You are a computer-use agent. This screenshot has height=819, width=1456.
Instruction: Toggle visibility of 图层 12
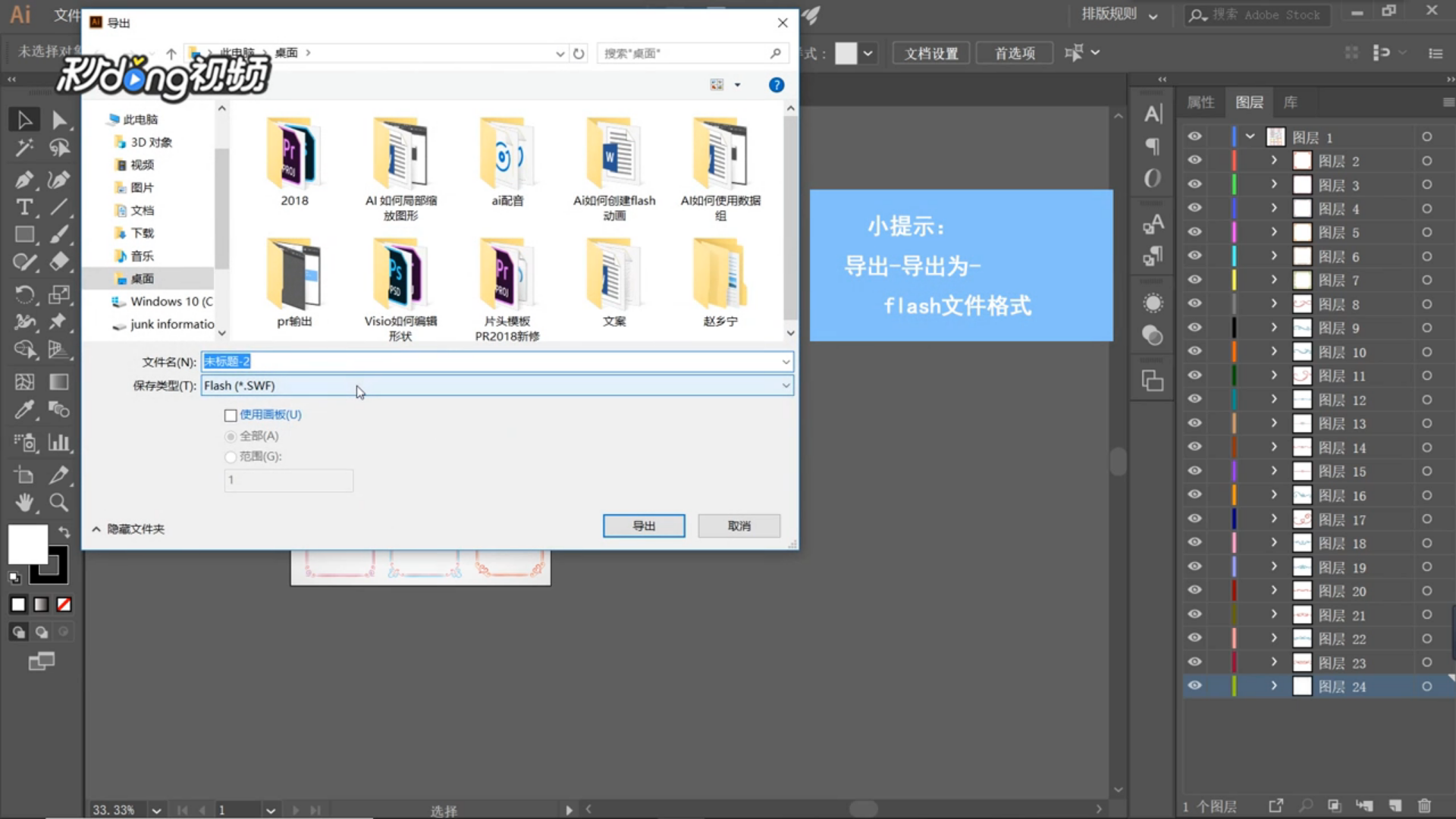point(1194,400)
